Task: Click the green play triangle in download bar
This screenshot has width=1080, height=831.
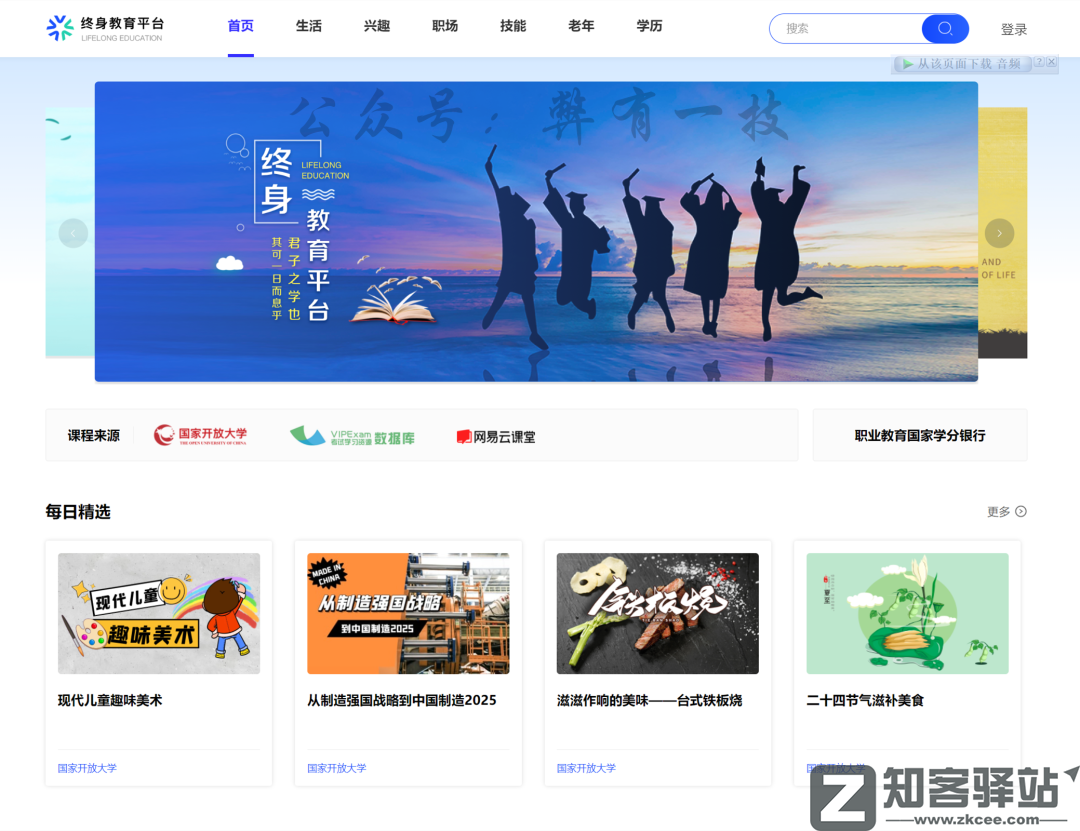Action: [x=908, y=62]
